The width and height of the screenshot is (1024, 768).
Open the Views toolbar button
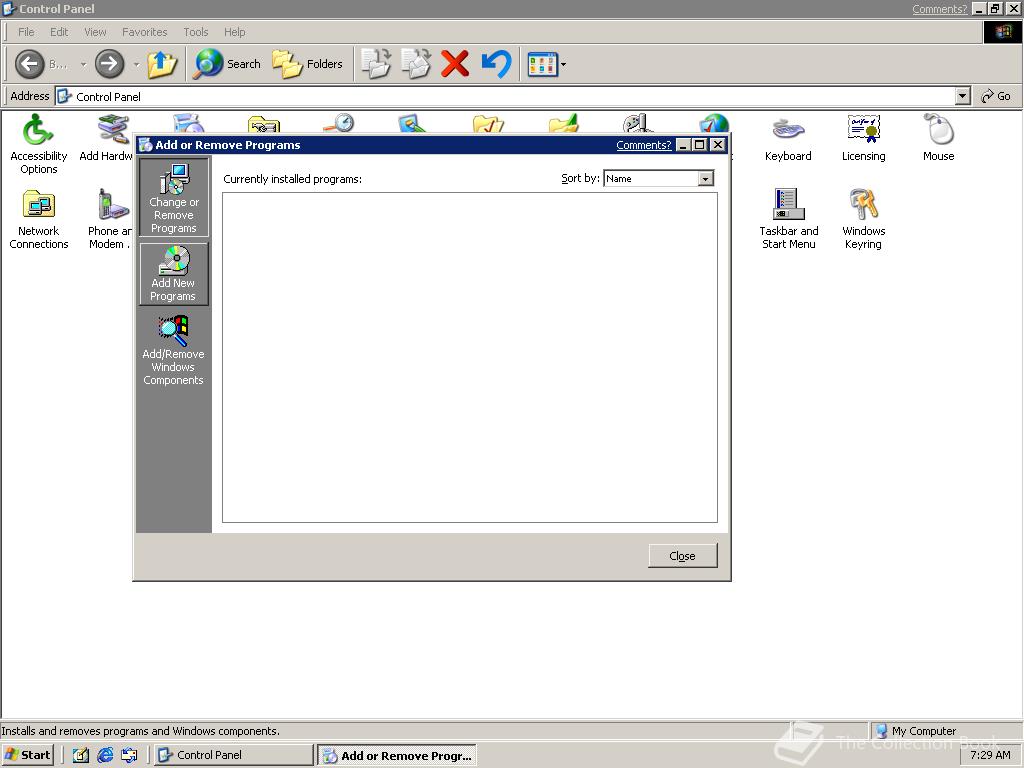(543, 64)
